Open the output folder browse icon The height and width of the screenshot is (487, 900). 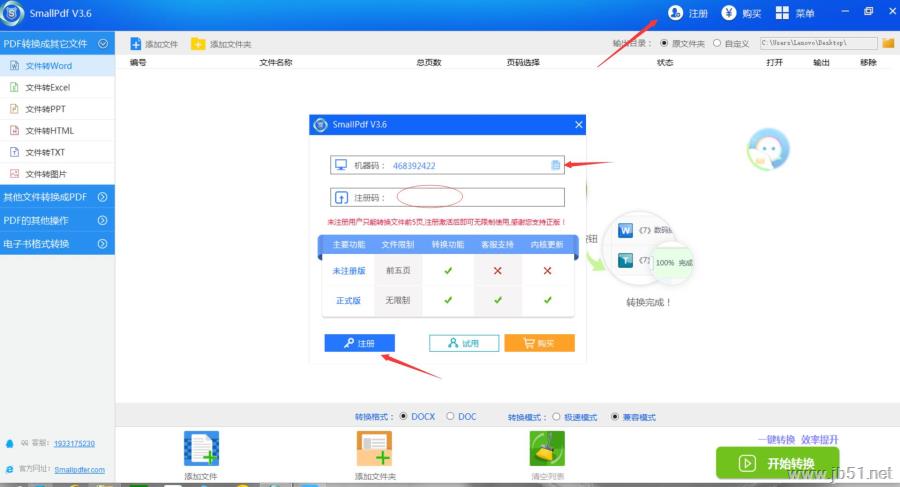click(x=888, y=43)
